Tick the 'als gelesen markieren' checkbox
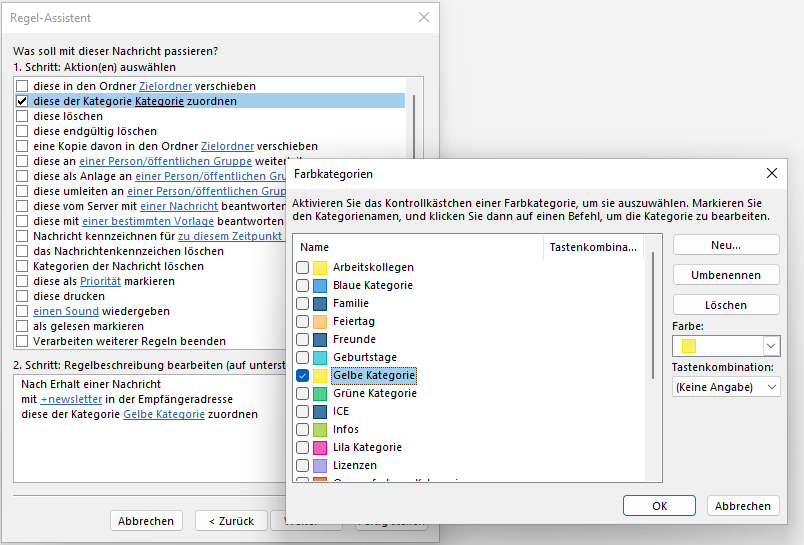The image size is (804, 545). (x=22, y=326)
